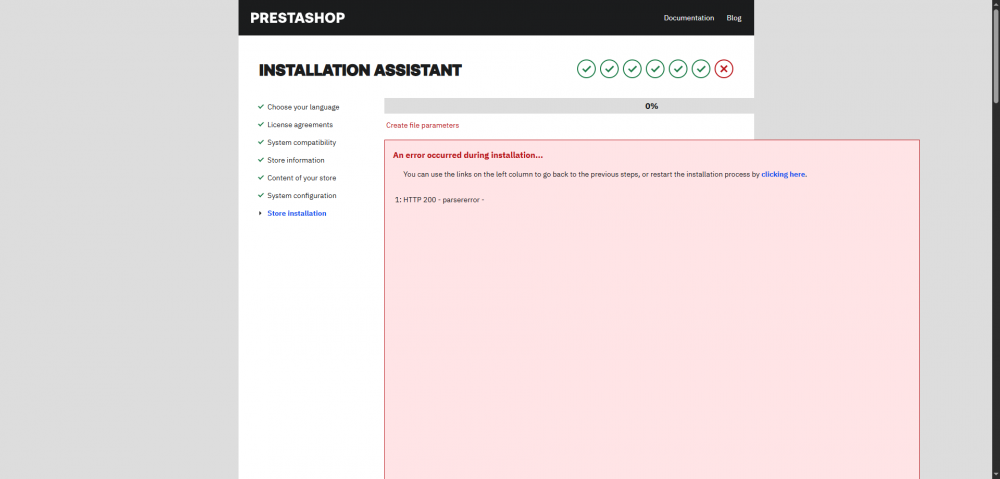This screenshot has height=479, width=1000.
Task: Select the Store installation step
Action: 297,213
